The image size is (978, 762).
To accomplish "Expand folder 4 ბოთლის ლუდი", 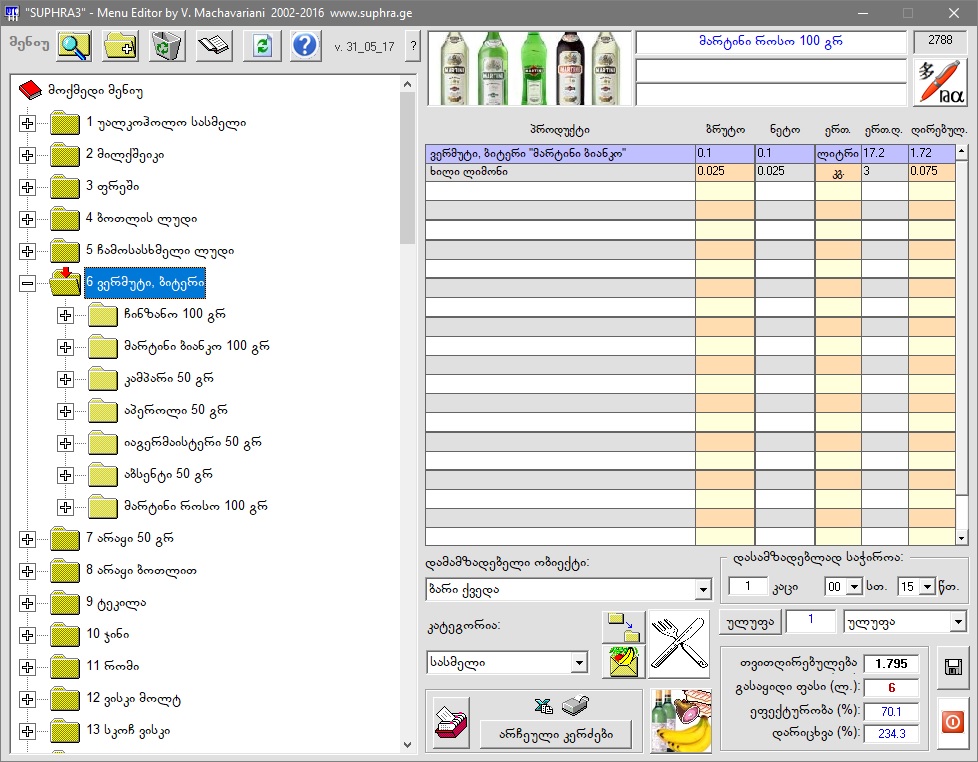I will click(27, 219).
